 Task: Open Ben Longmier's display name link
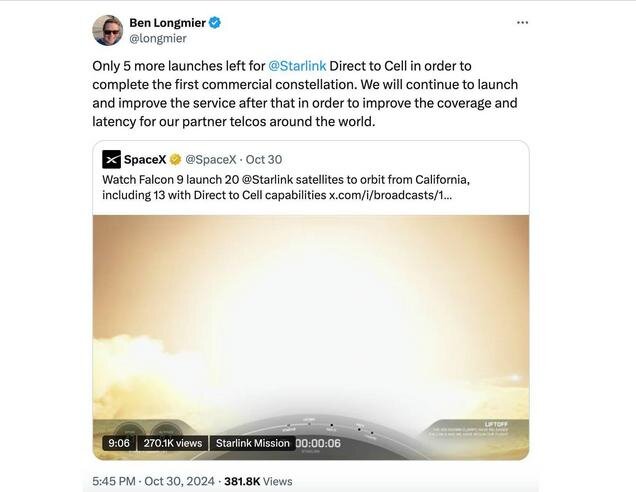(167, 22)
